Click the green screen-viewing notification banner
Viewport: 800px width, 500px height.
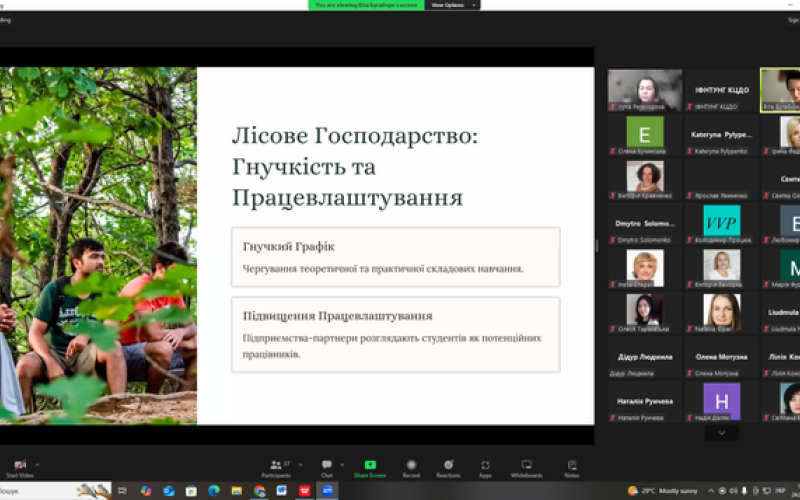(366, 5)
